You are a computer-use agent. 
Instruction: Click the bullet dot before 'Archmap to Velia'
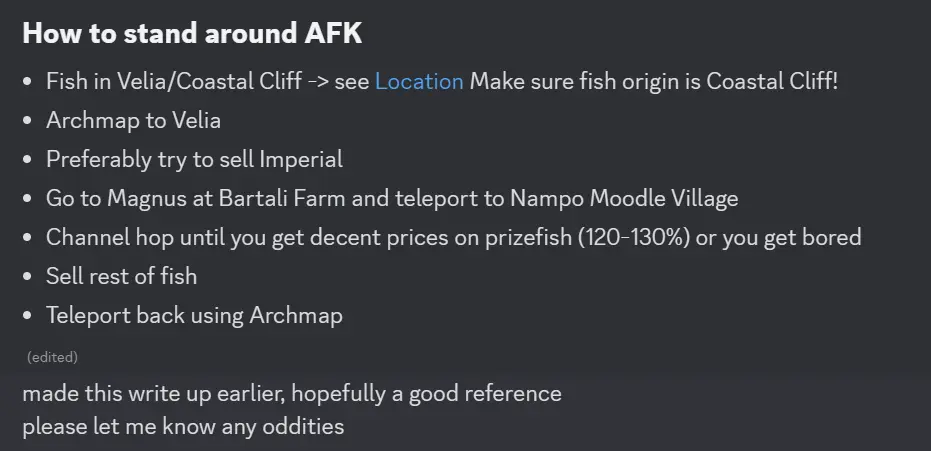pyautogui.click(x=27, y=120)
